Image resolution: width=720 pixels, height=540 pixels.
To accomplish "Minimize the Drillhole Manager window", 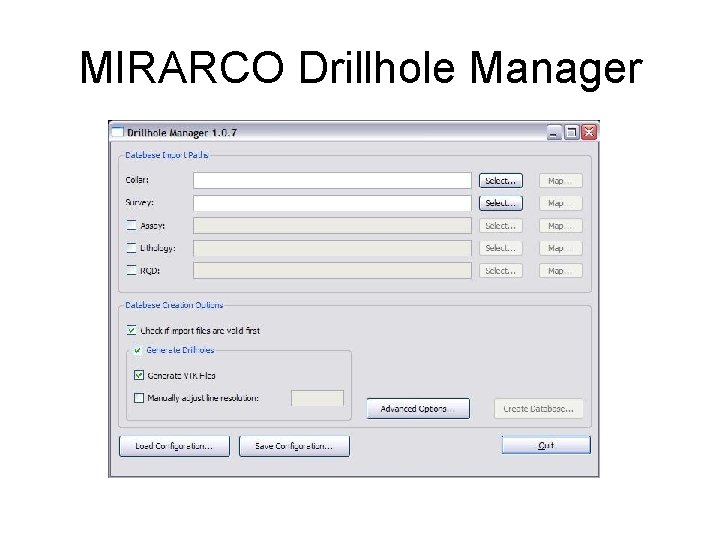I will (x=554, y=133).
